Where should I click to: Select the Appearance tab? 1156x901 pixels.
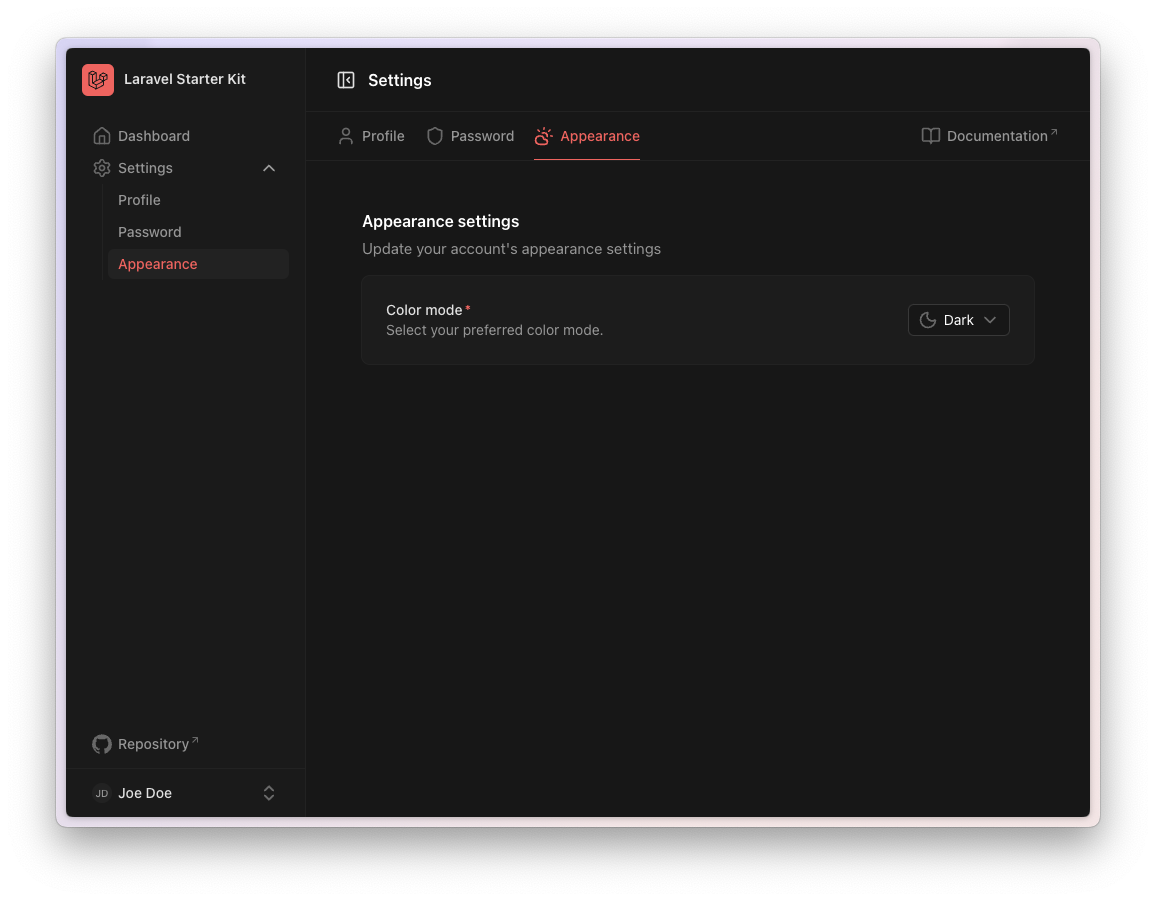tap(599, 136)
